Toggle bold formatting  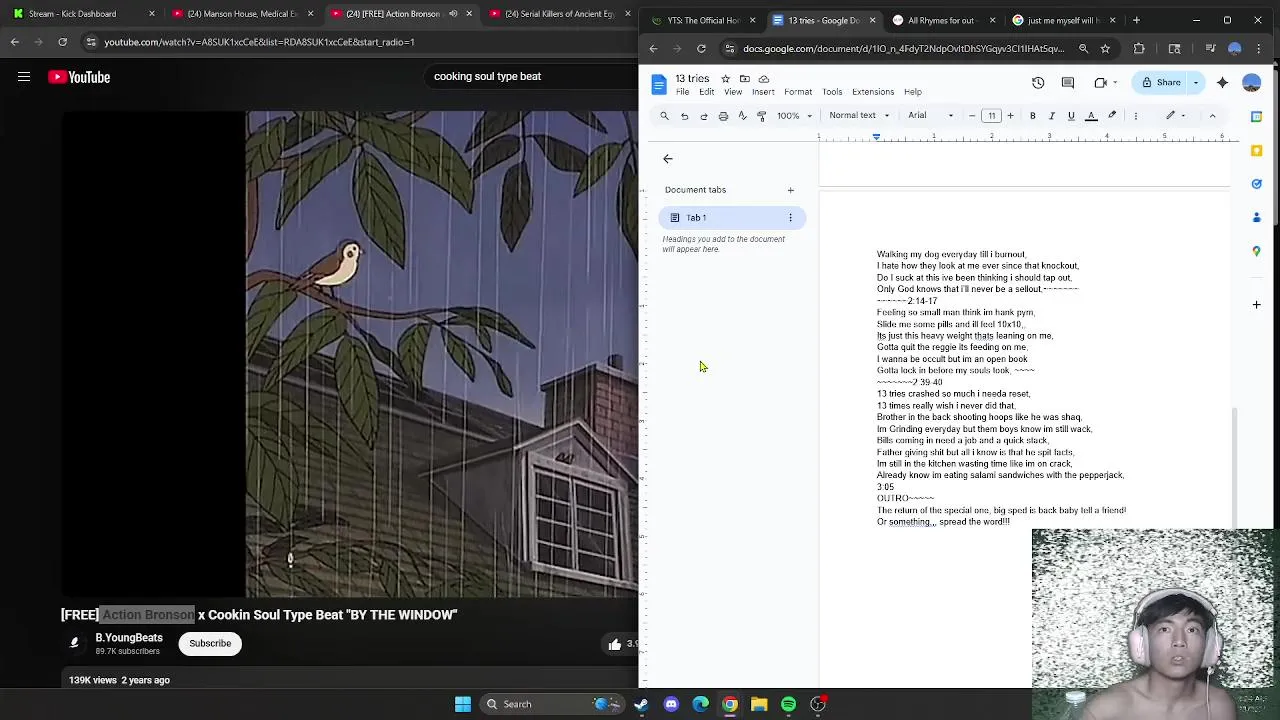pos(1033,116)
